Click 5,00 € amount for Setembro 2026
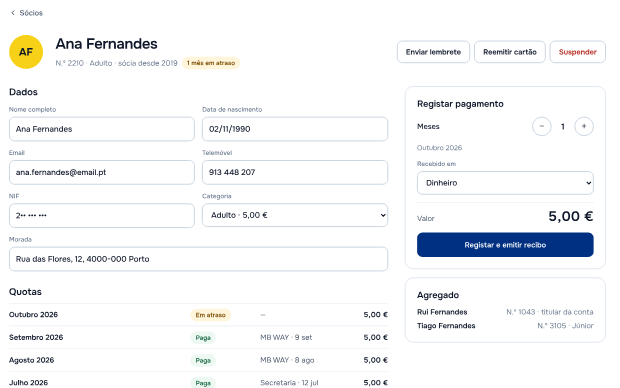Image resolution: width=620 pixels, height=388 pixels. (x=375, y=337)
